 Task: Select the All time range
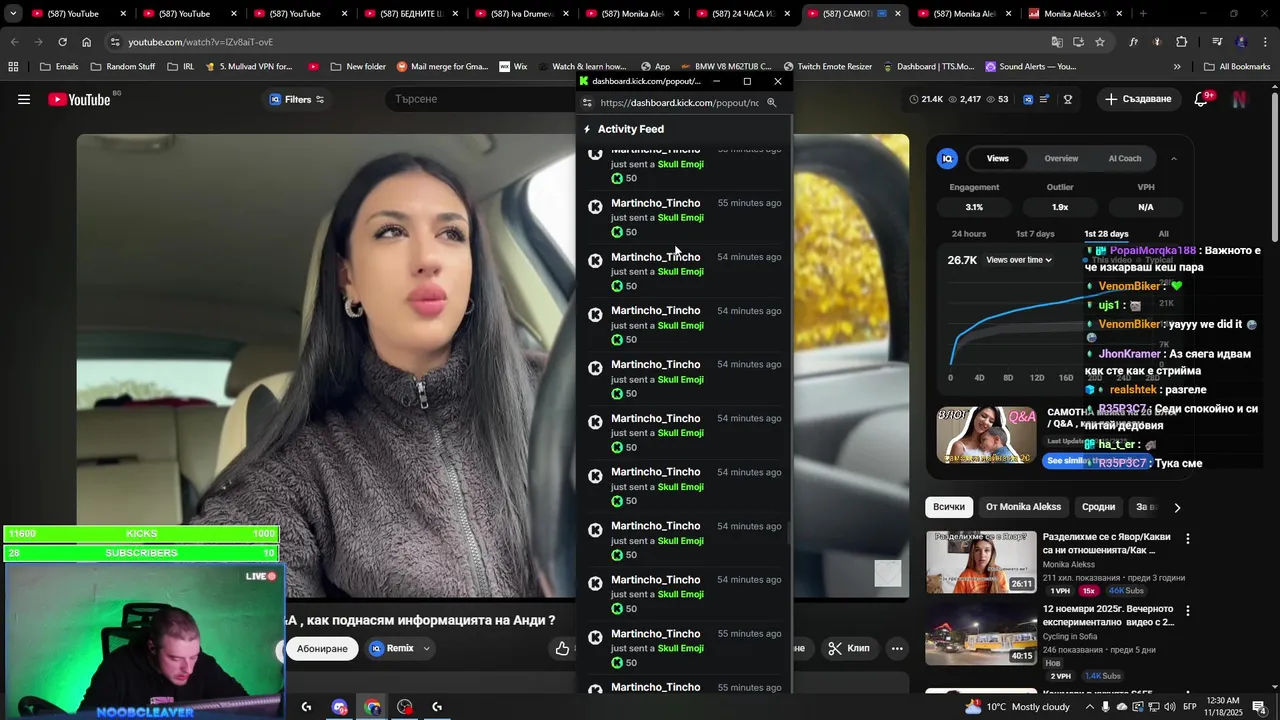[x=1163, y=234]
